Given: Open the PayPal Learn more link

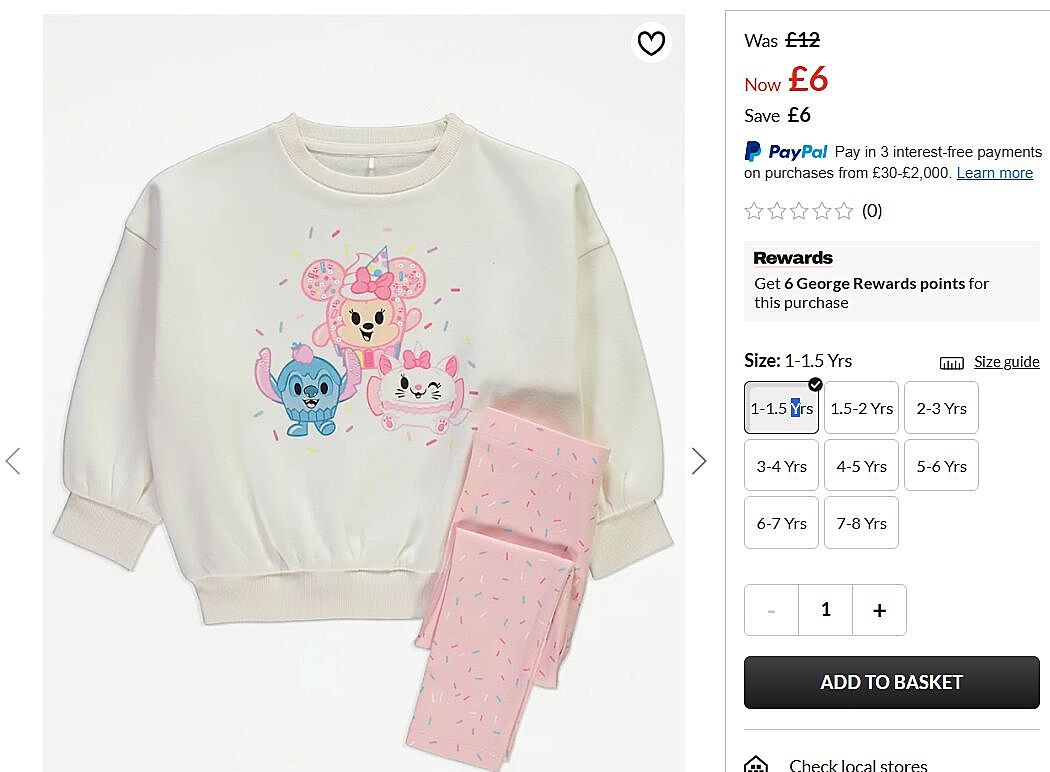Looking at the screenshot, I should click(994, 173).
